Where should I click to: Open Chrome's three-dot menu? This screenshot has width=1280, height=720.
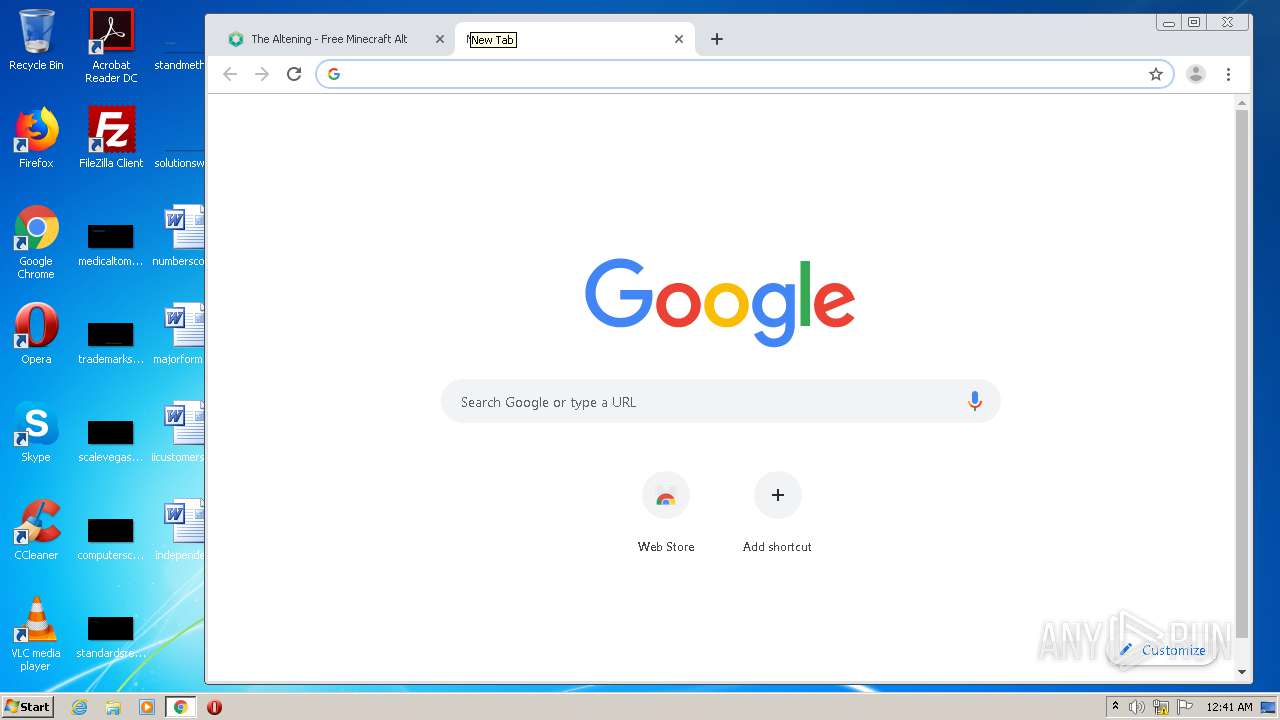(1228, 74)
